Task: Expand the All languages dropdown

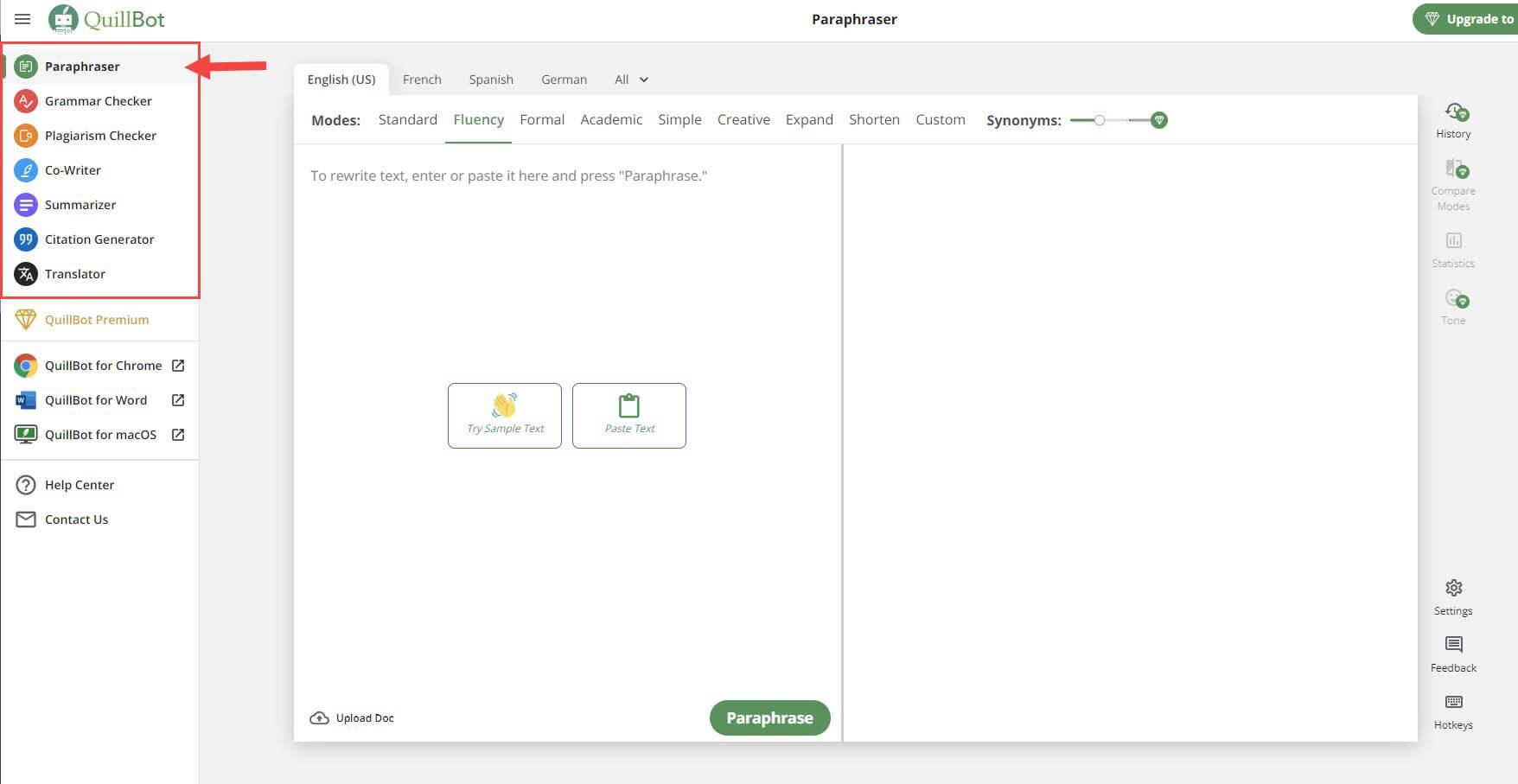Action: pos(630,79)
